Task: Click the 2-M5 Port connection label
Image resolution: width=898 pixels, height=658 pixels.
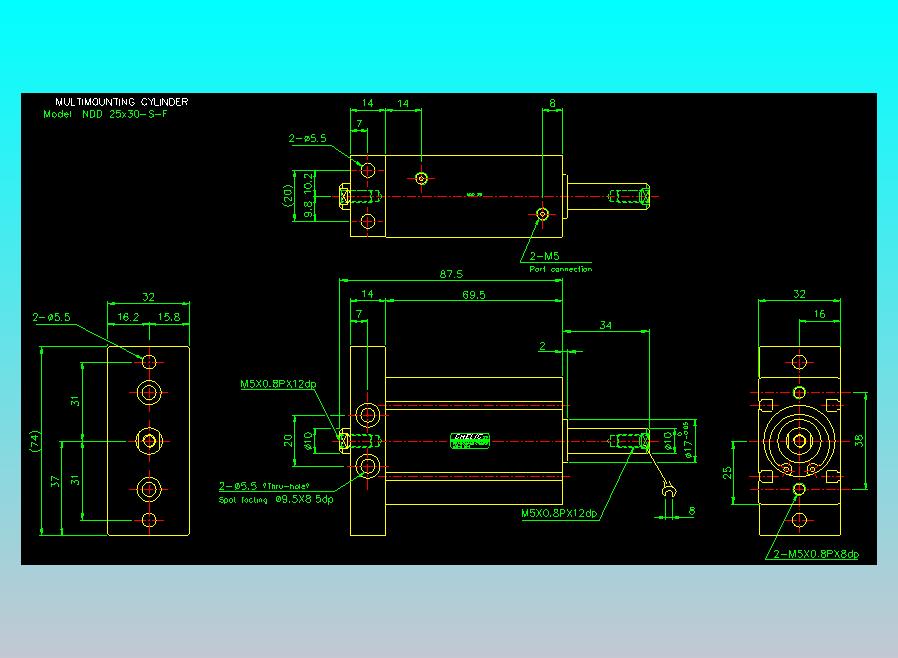Action: (x=560, y=262)
